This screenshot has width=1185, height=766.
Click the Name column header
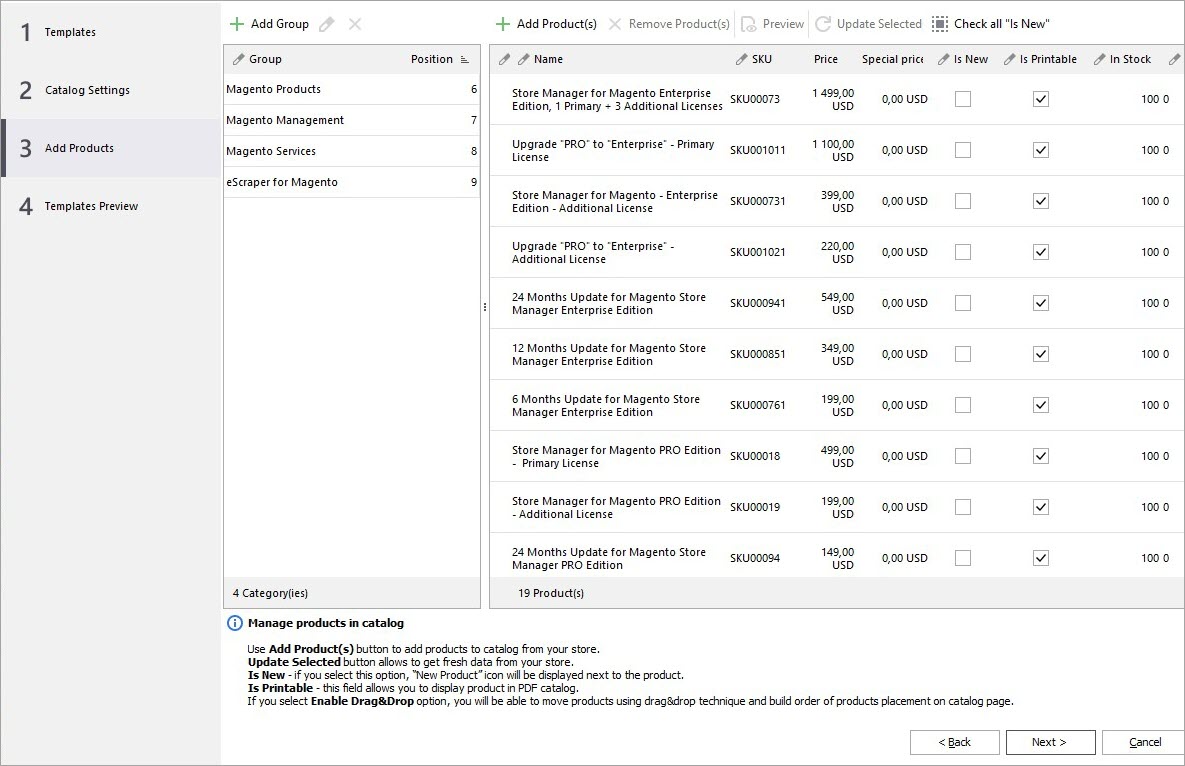(x=548, y=59)
